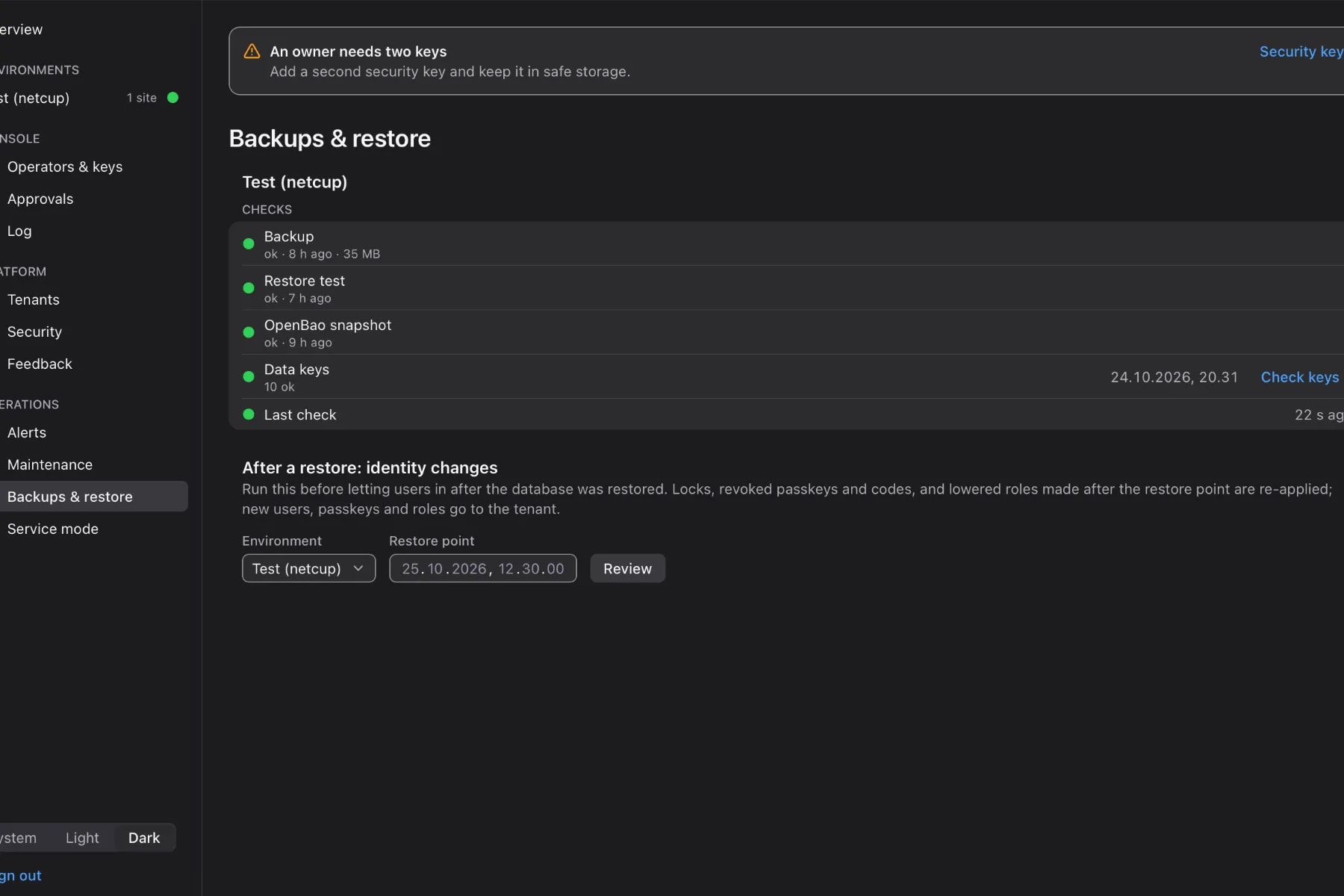
Task: Click green status dot beside Data keys
Action: tap(249, 376)
